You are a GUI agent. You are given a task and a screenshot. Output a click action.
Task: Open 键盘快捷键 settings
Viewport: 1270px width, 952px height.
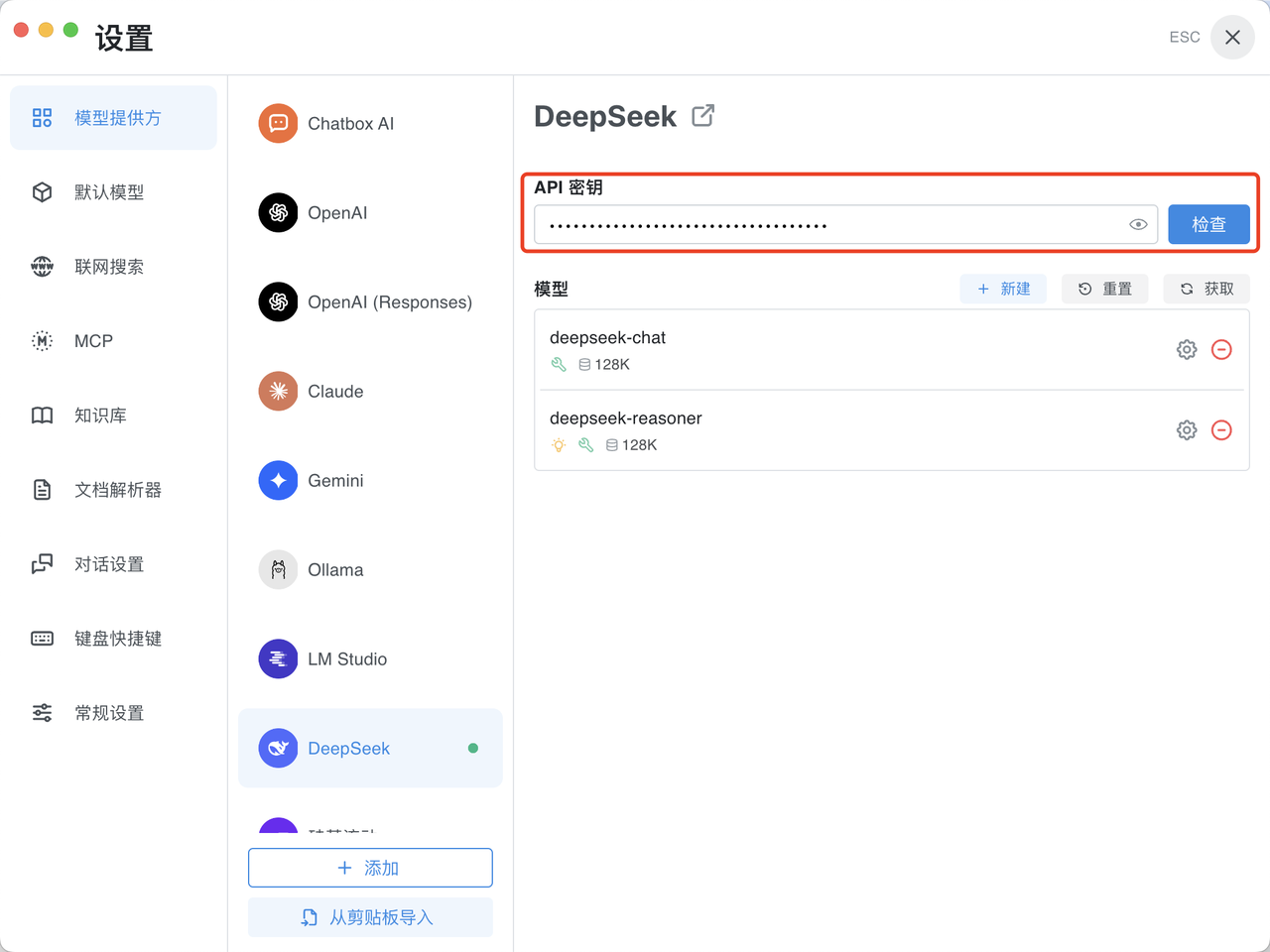(x=117, y=639)
